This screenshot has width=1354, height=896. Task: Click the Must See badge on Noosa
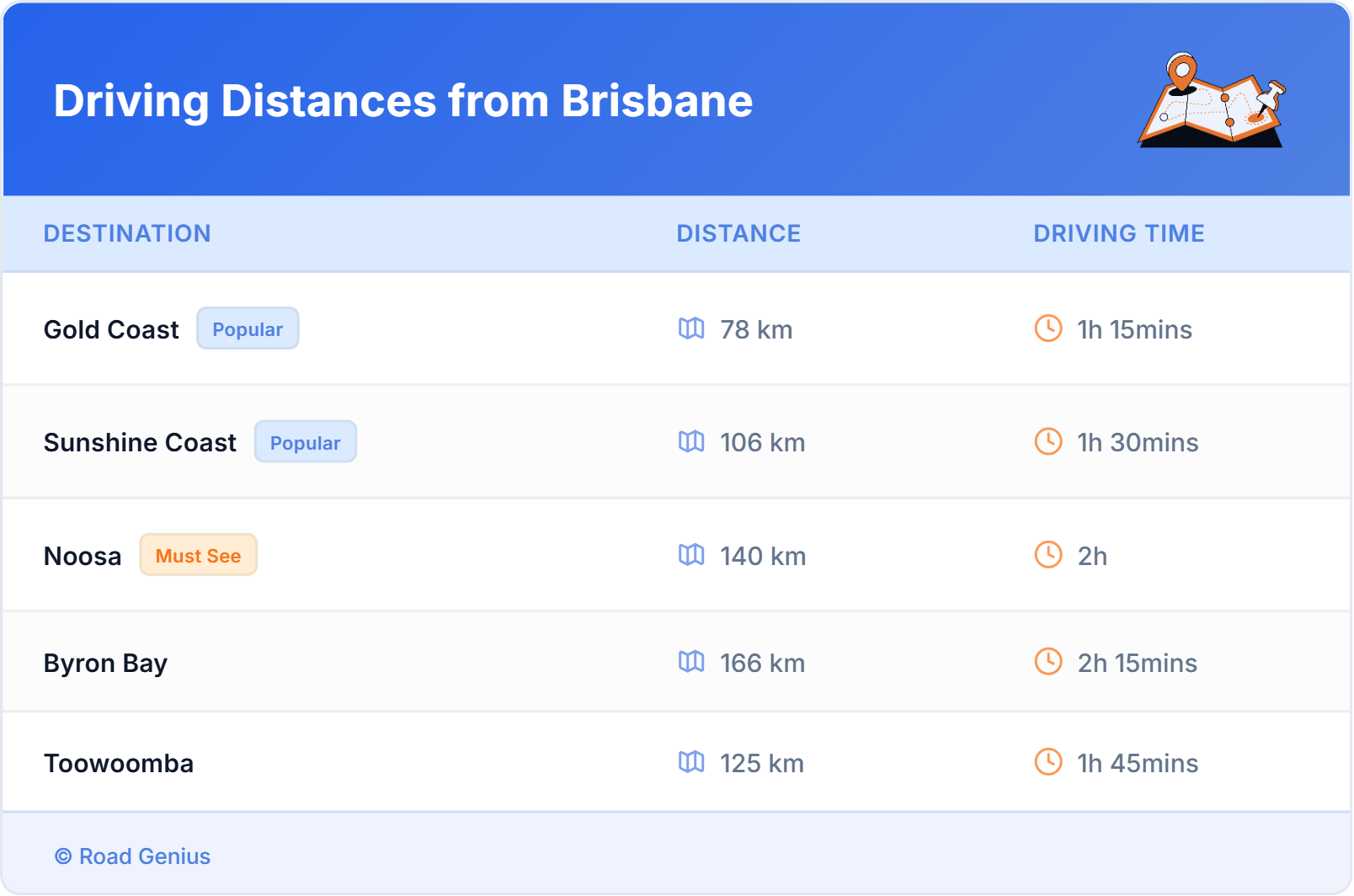click(198, 555)
